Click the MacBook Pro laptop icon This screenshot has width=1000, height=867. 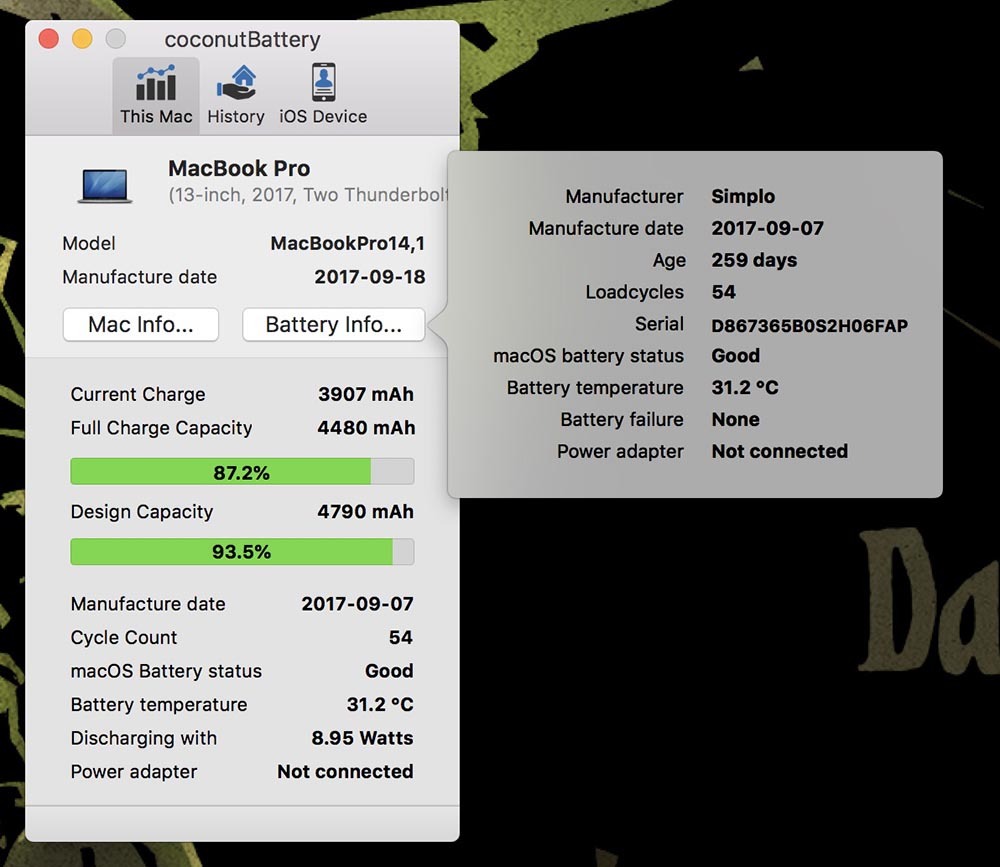(105, 186)
